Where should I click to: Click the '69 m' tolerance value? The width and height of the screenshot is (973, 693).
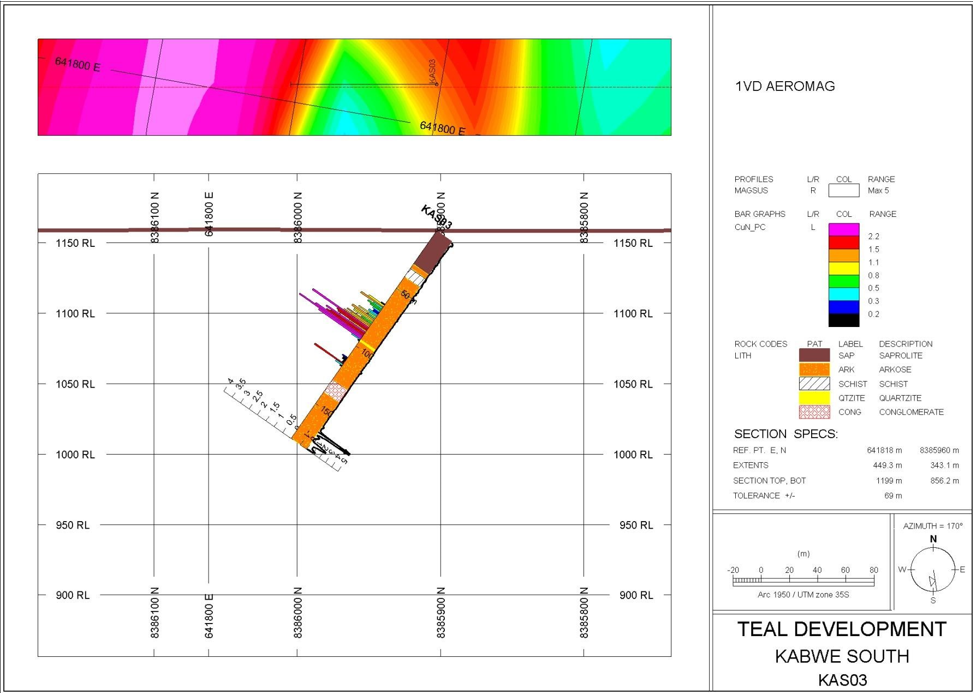[894, 496]
